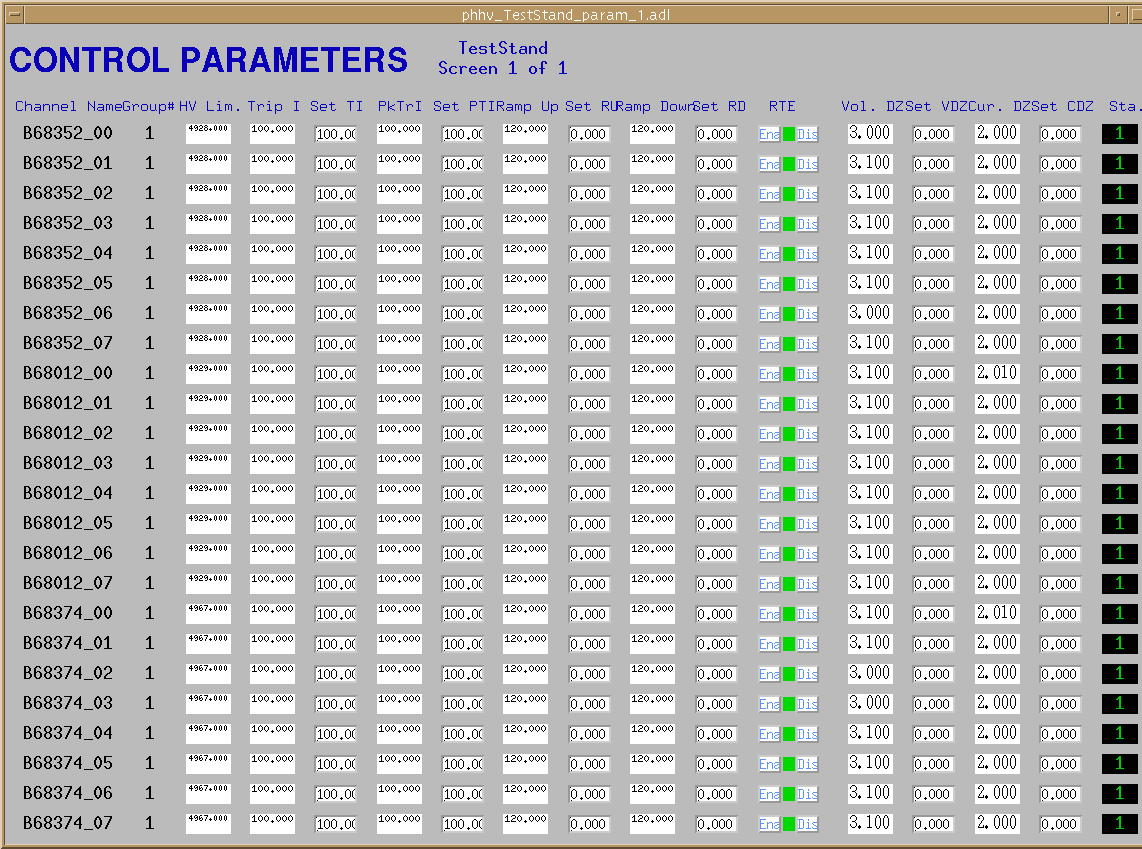Select Set VDZ field for B68352_06
1142x849 pixels.
click(x=932, y=314)
